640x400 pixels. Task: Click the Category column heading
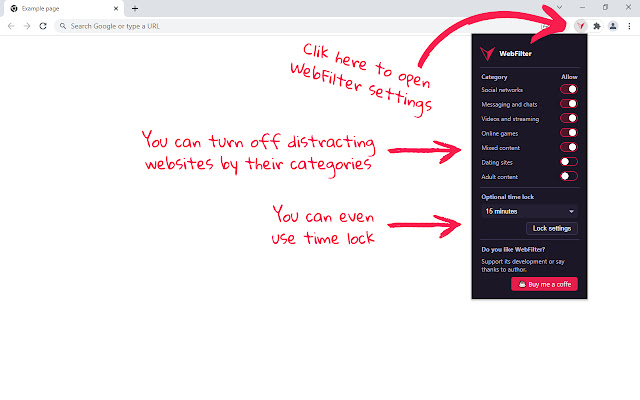tap(494, 77)
